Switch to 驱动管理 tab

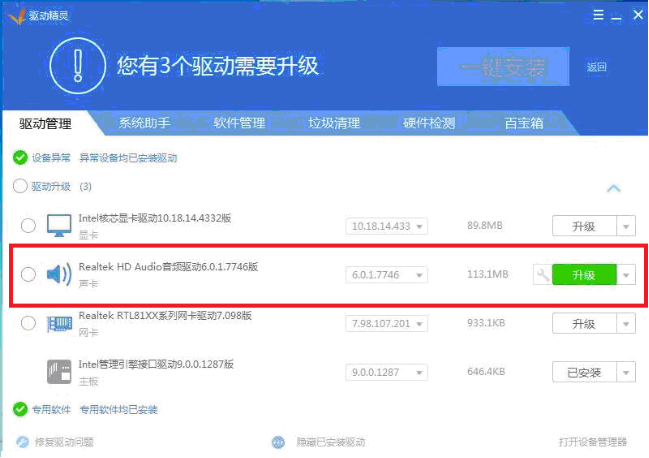tap(46, 123)
